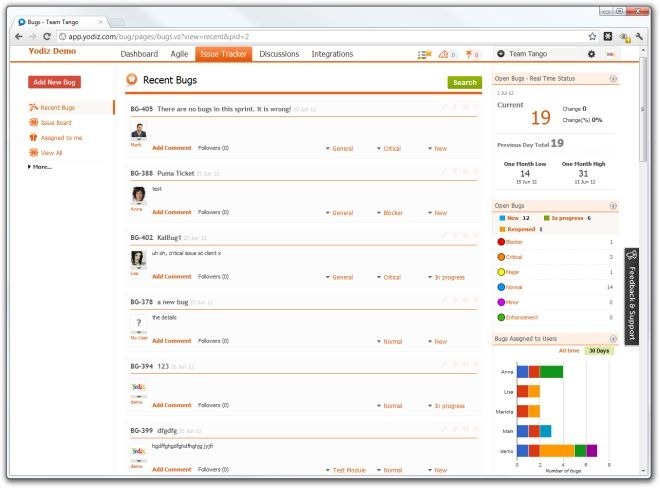This screenshot has height=488, width=660.
Task: Click Add Comment on BG-378
Action: click(172, 341)
